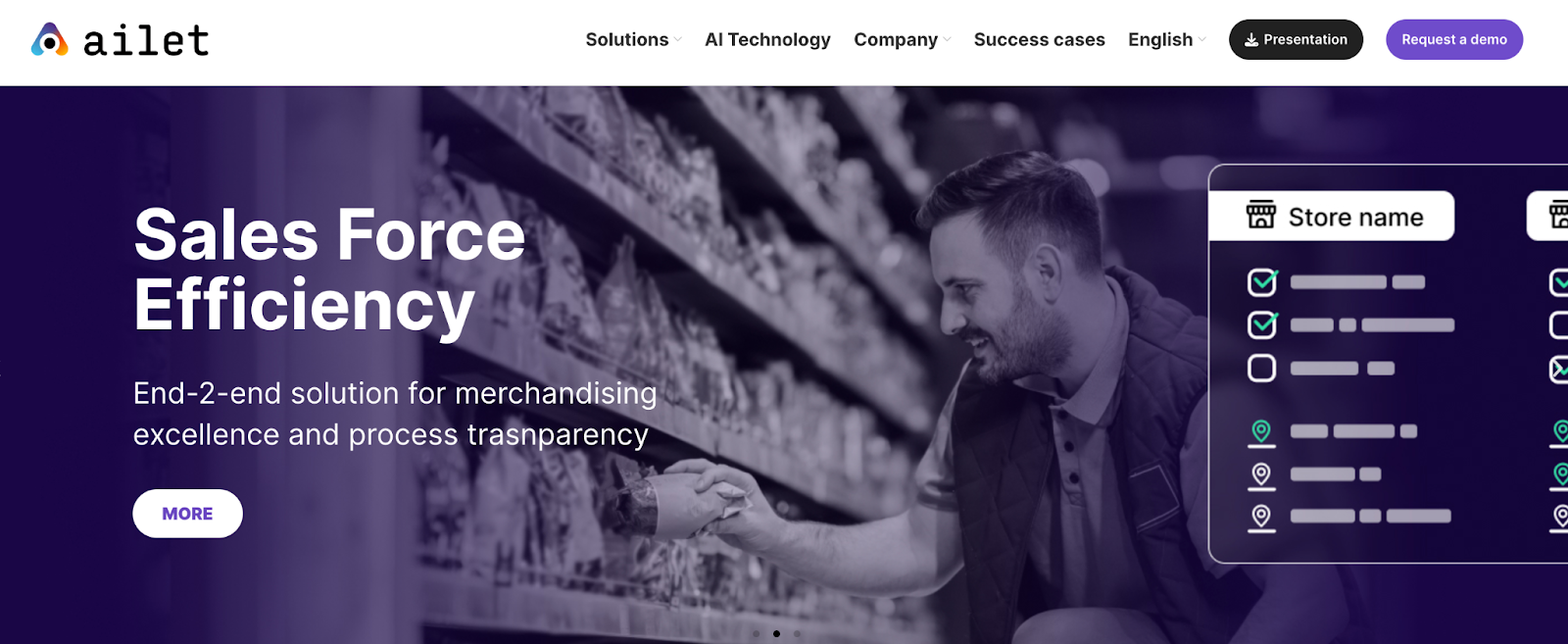The height and width of the screenshot is (644, 1568).
Task: Toggle the second checked checkbox in store card
Action: [x=1262, y=324]
